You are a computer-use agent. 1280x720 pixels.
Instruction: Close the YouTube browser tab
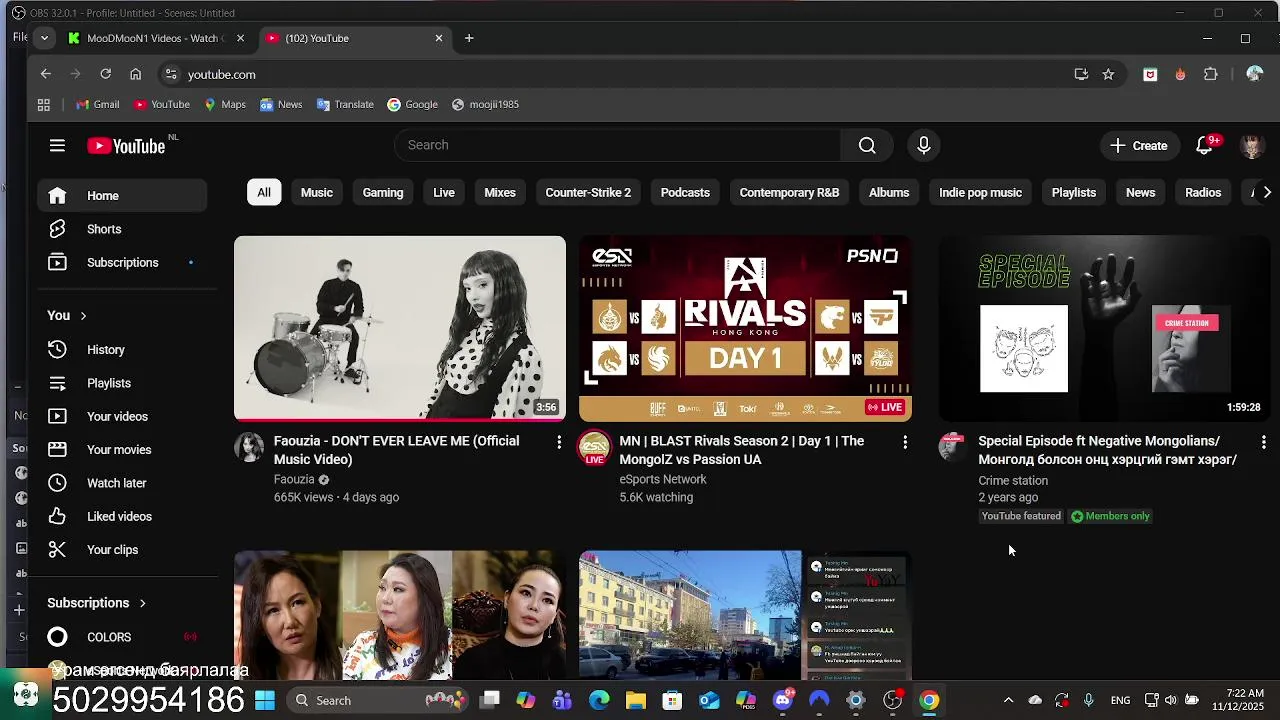pos(438,38)
